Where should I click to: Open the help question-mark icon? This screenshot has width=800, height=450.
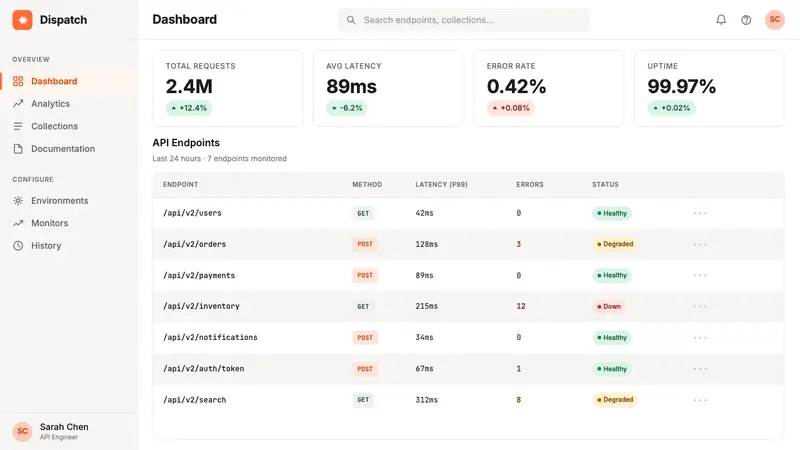click(746, 20)
